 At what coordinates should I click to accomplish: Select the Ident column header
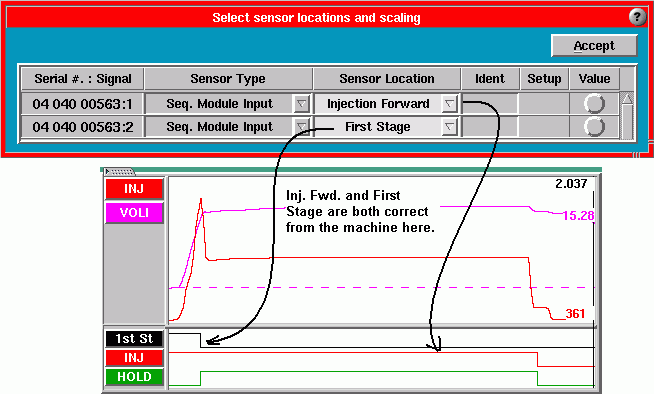pos(490,79)
